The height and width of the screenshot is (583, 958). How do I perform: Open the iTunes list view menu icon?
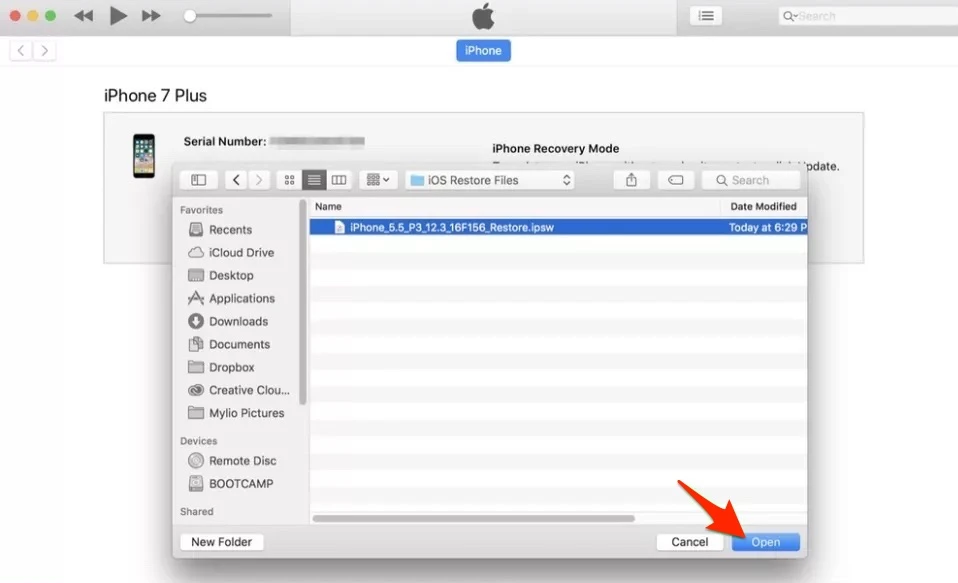coord(706,16)
